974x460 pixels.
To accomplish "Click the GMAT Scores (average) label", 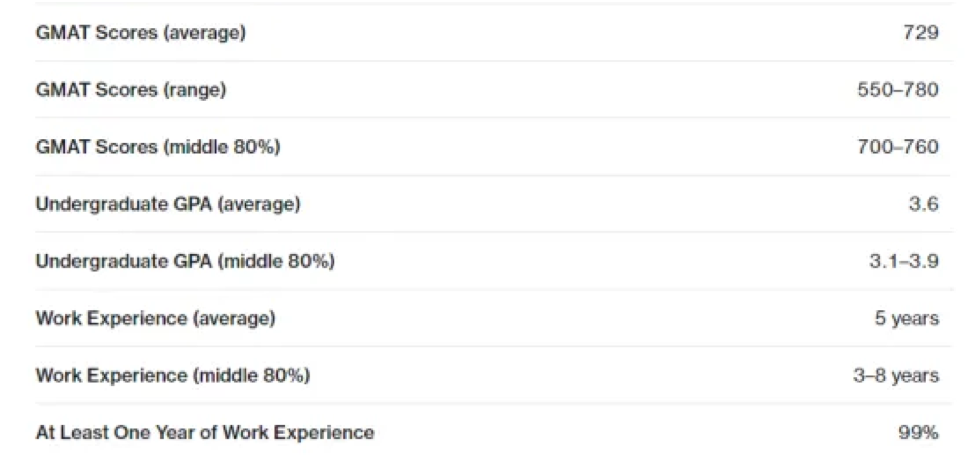I will click(x=141, y=33).
